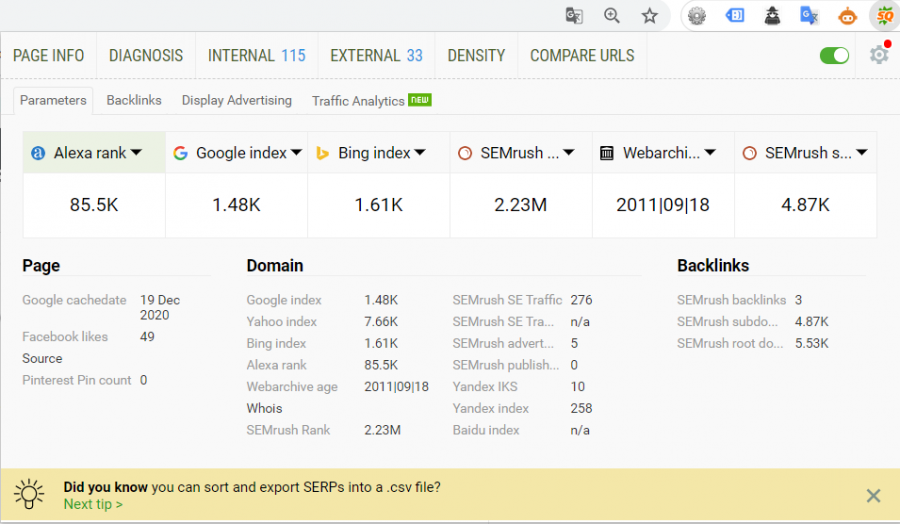The height and width of the screenshot is (524, 900).
Task: Select the Parameters sub-tab
Action: [53, 100]
